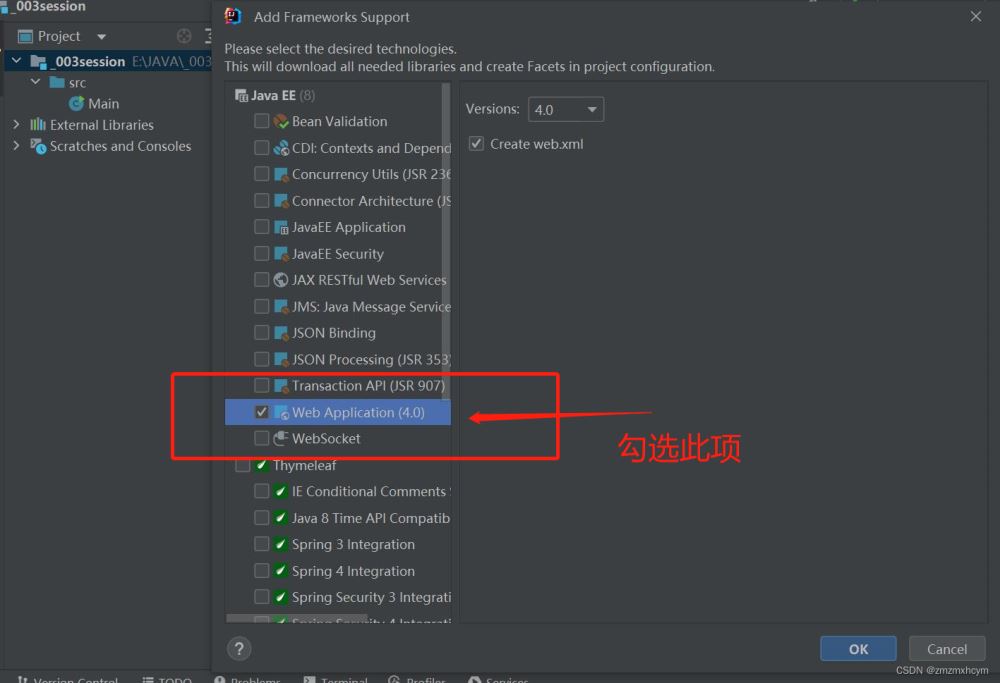This screenshot has width=1000, height=683.
Task: Open the TODO tool tab
Action: [167, 680]
